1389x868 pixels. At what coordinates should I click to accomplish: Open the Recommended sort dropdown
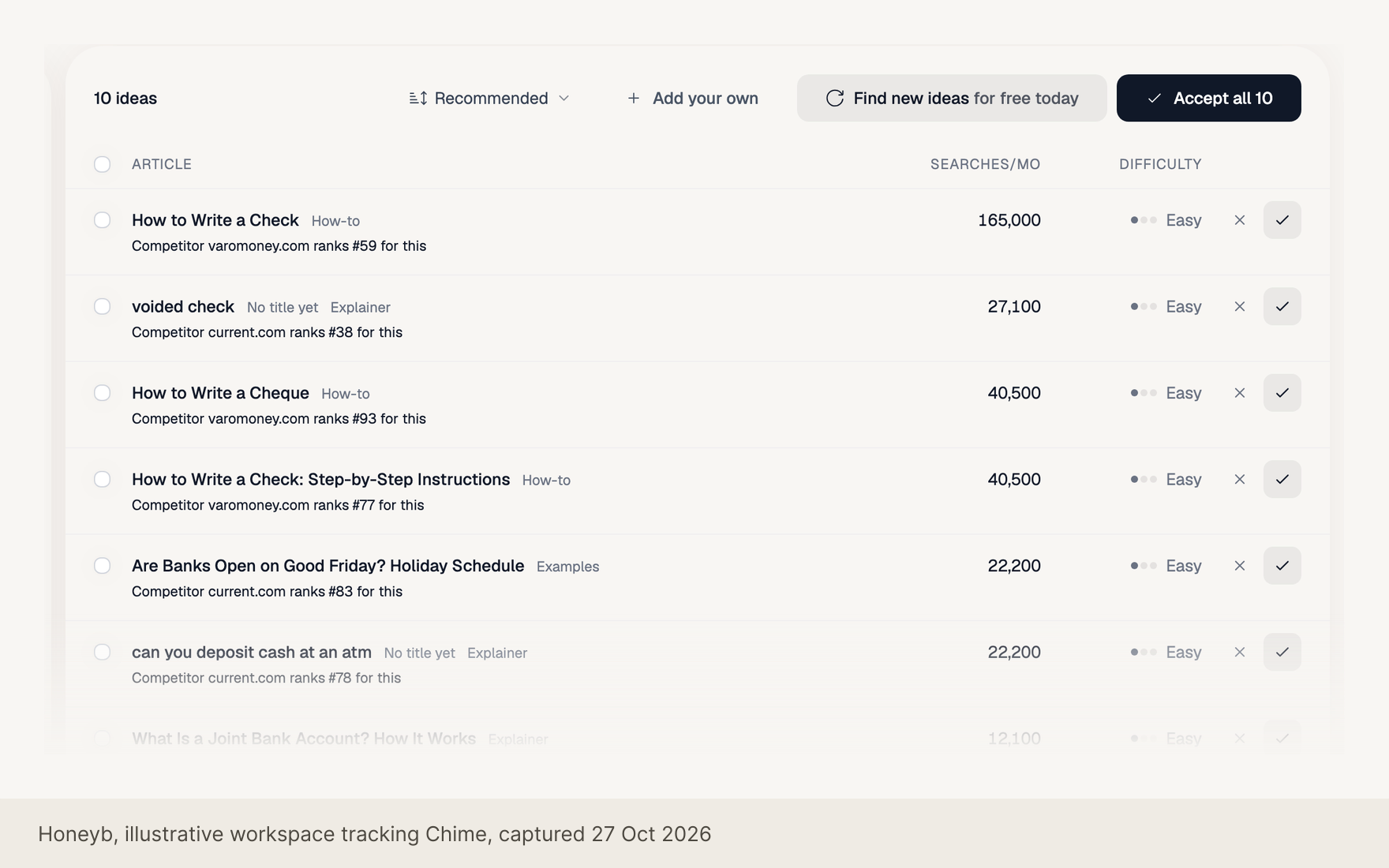489,98
